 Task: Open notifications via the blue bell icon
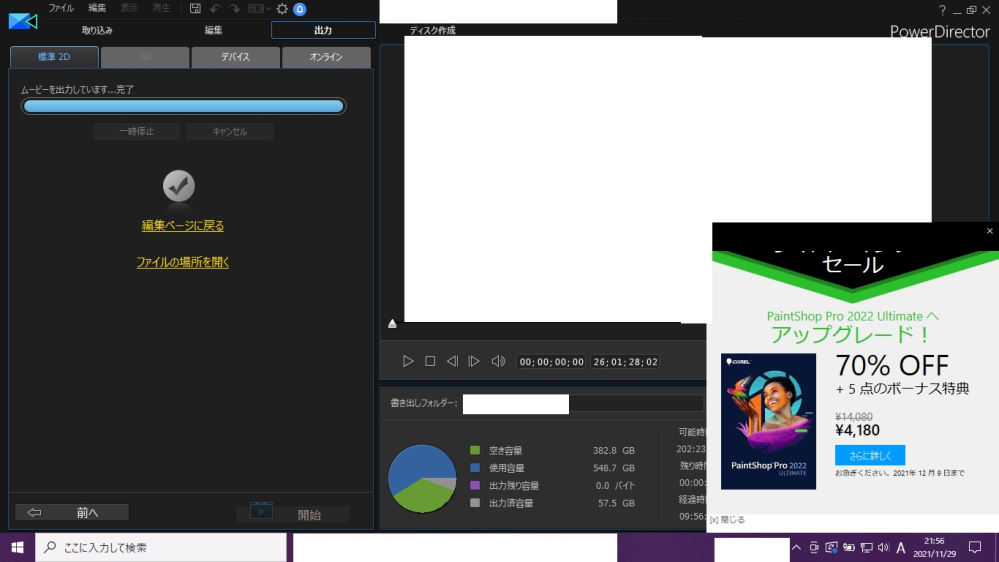299,9
